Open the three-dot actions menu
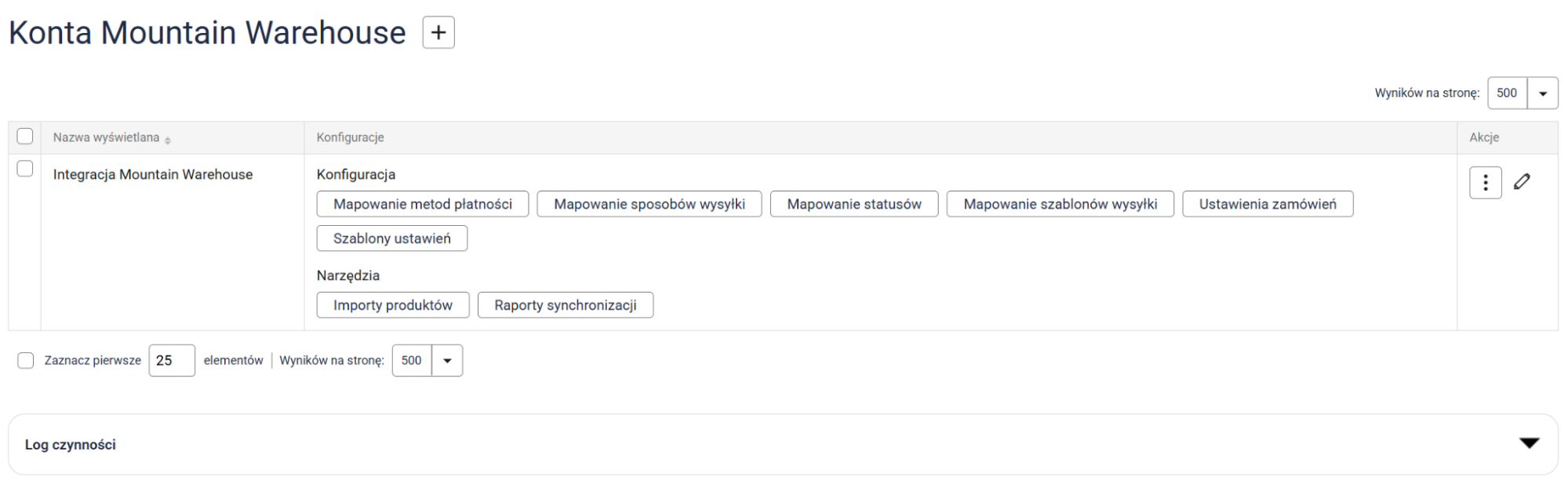1568x484 pixels. [x=1485, y=183]
